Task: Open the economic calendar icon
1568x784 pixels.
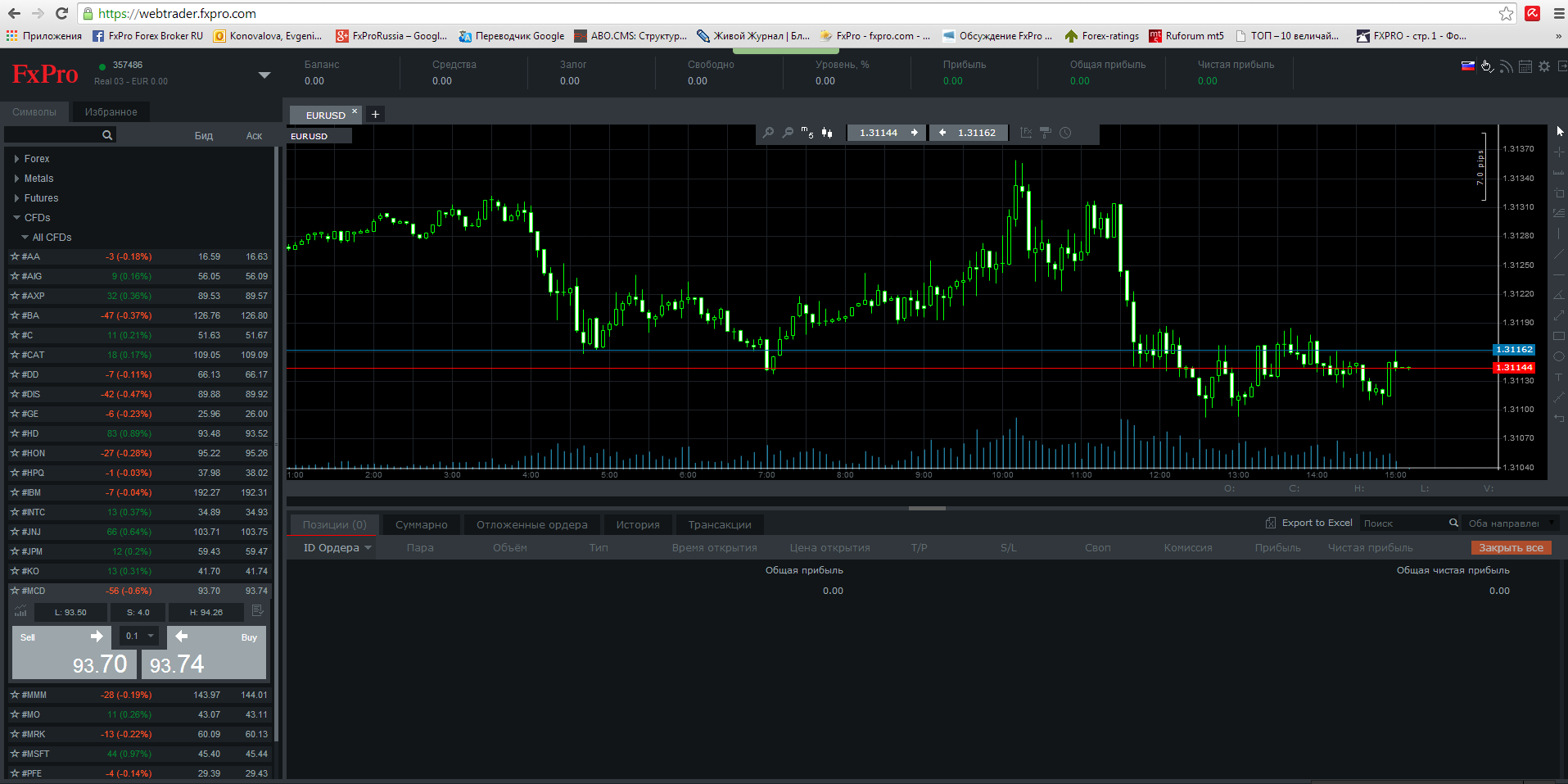Action: [1525, 67]
